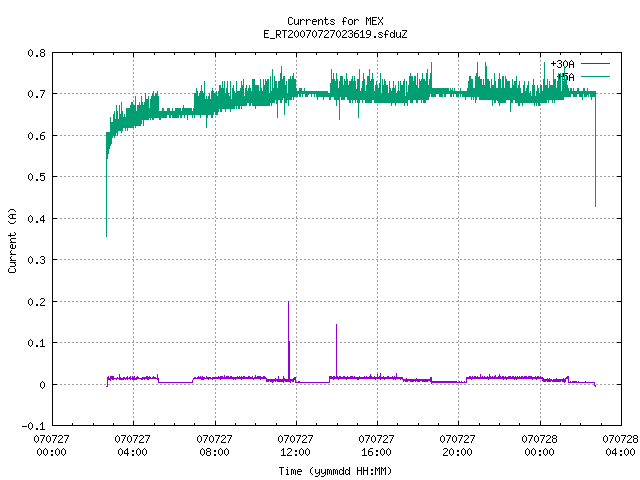Click the 0 y-axis tick label
The image size is (640, 480).
click(42, 385)
